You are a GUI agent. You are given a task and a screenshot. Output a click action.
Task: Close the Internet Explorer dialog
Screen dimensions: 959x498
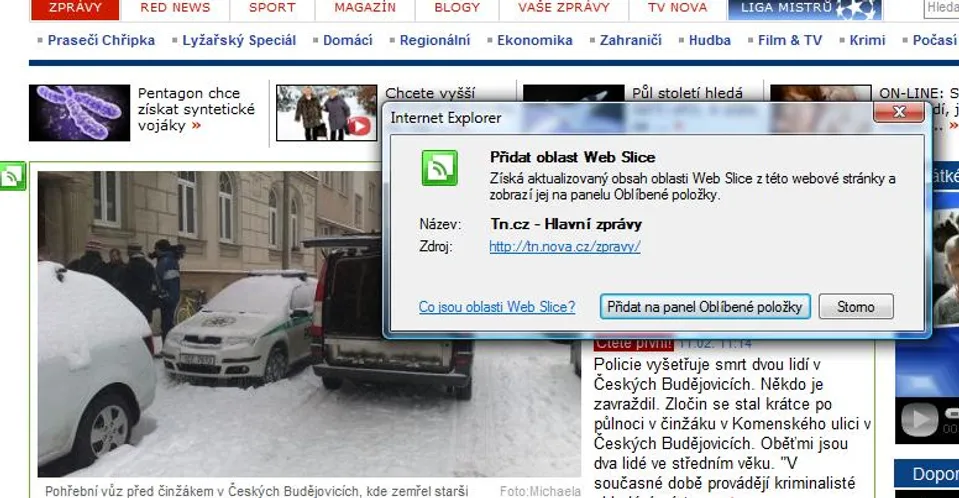tap(898, 112)
